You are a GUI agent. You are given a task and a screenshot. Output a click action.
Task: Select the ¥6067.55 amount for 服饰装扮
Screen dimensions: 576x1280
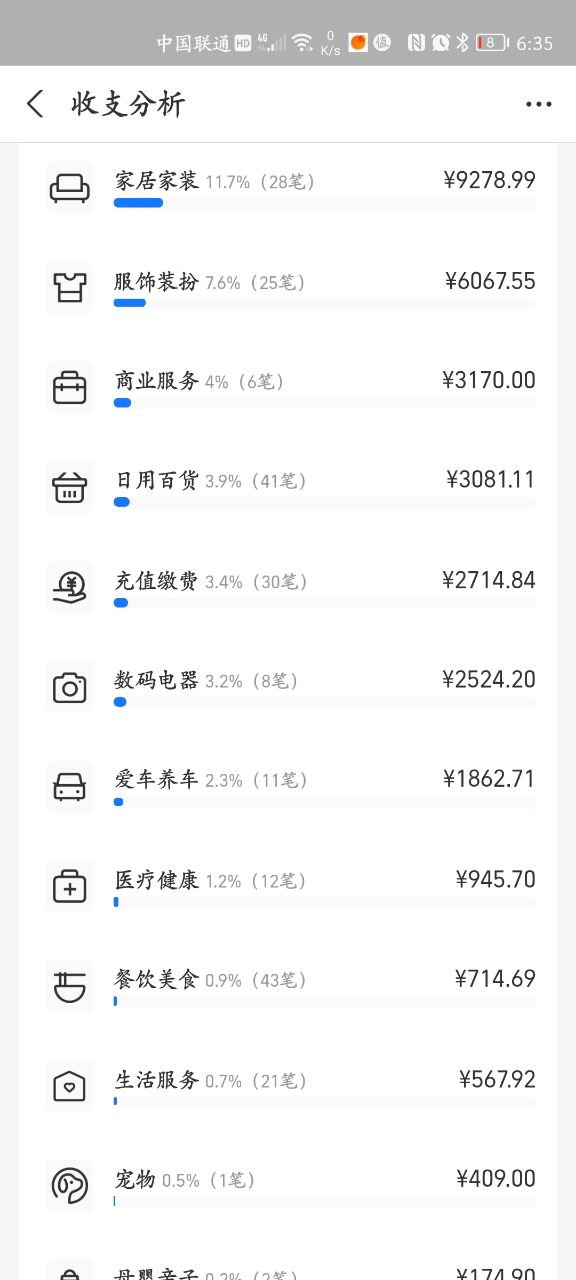pyautogui.click(x=490, y=281)
